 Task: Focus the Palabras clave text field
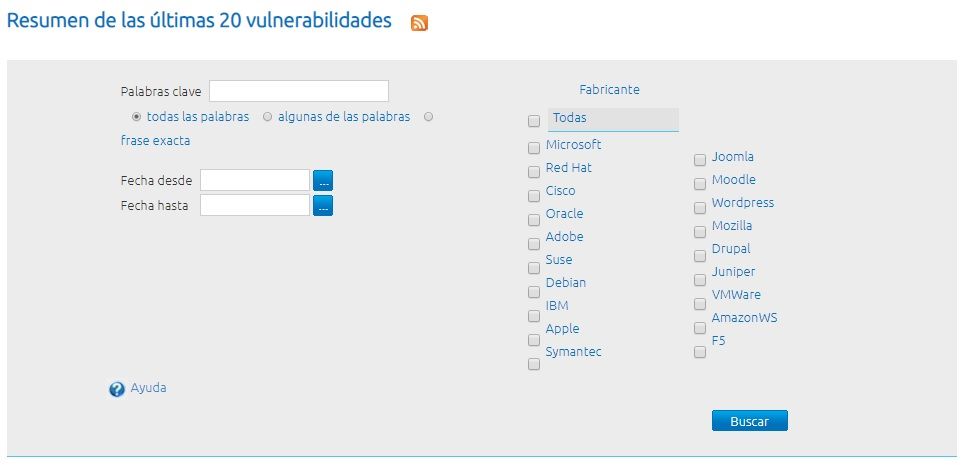coord(298,91)
